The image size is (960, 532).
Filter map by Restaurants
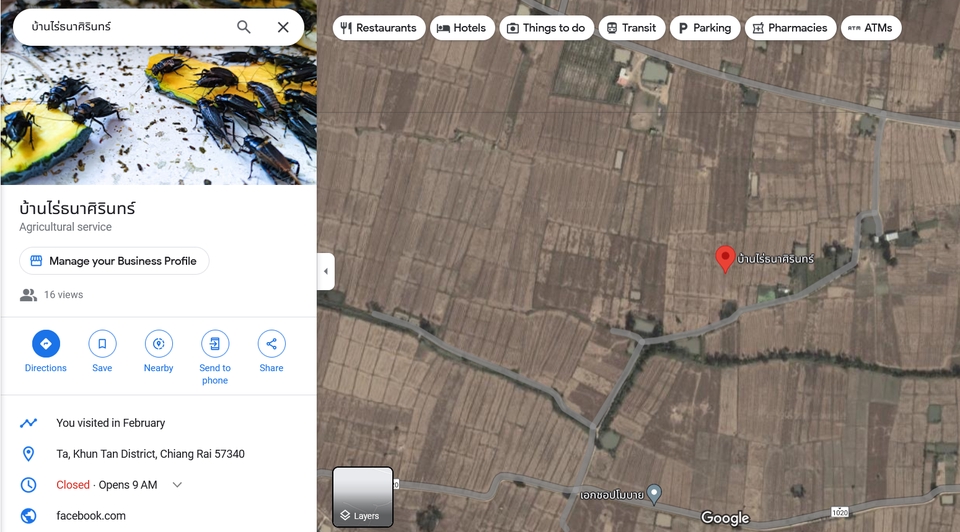click(379, 28)
